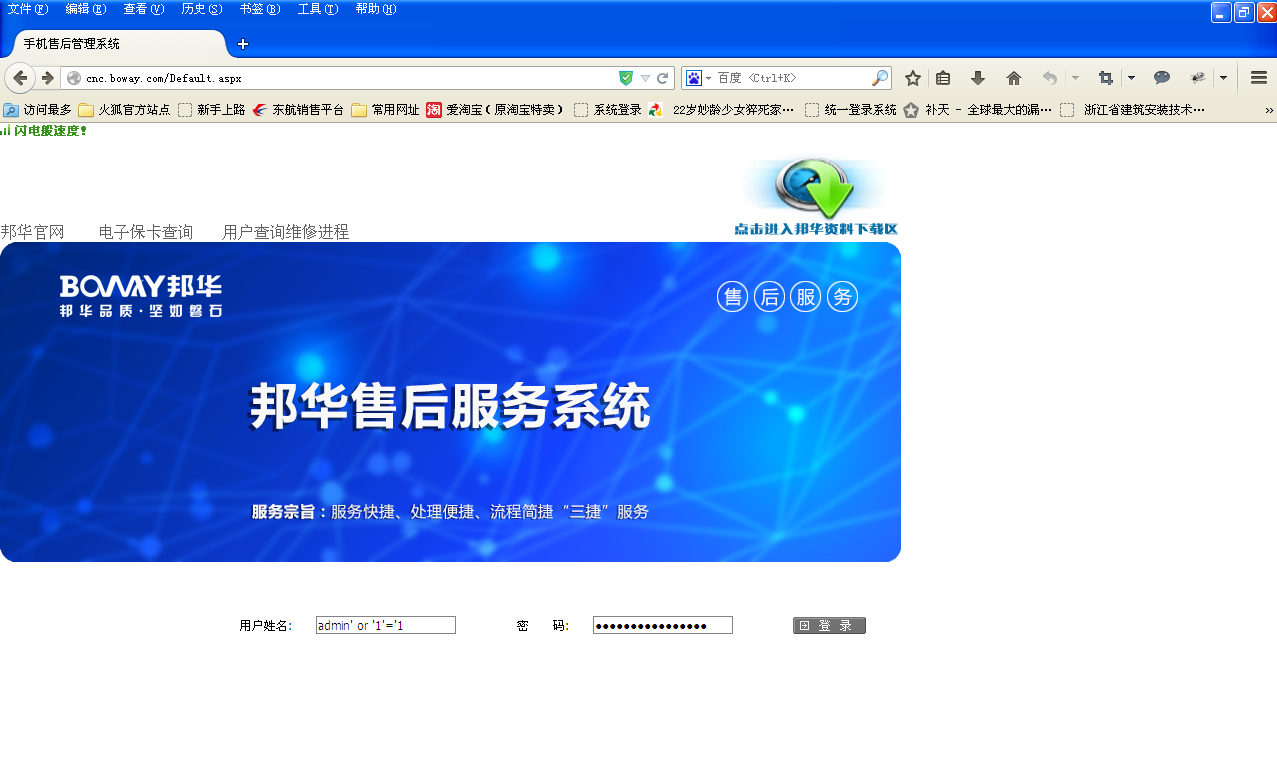1277x767 pixels.
Task: Restore the browser window size
Action: (x=1244, y=12)
